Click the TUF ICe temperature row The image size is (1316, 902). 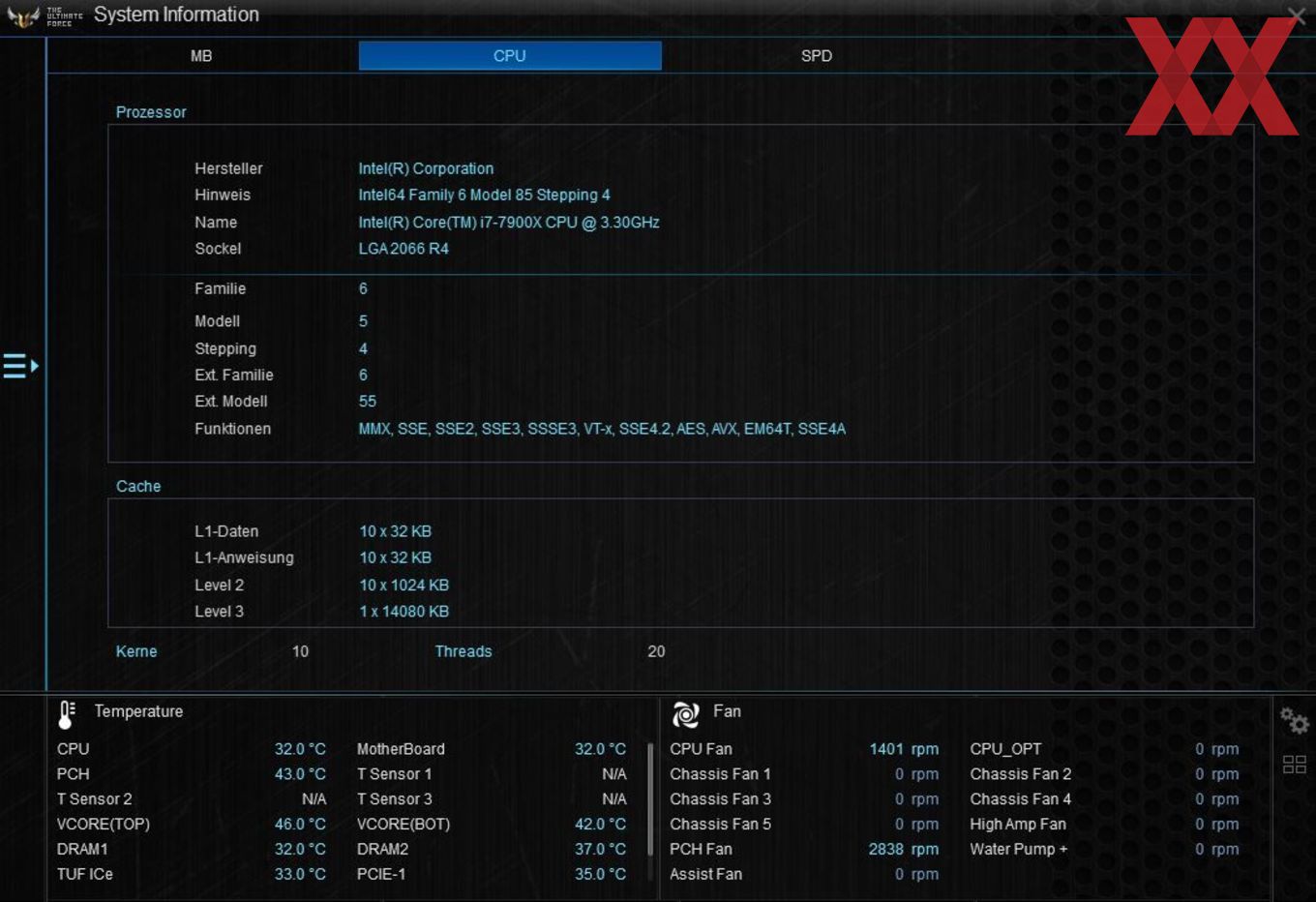[x=192, y=874]
